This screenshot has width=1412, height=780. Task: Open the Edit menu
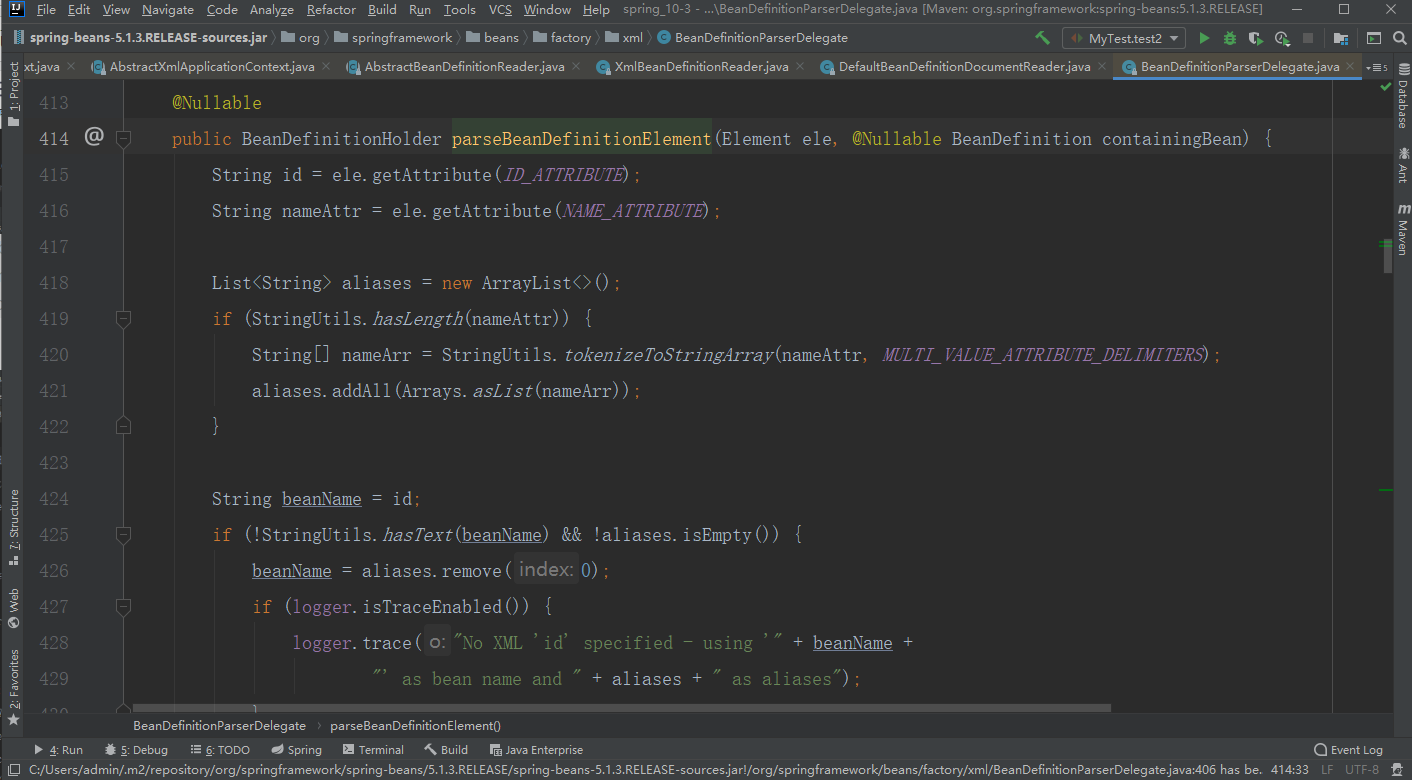79,9
